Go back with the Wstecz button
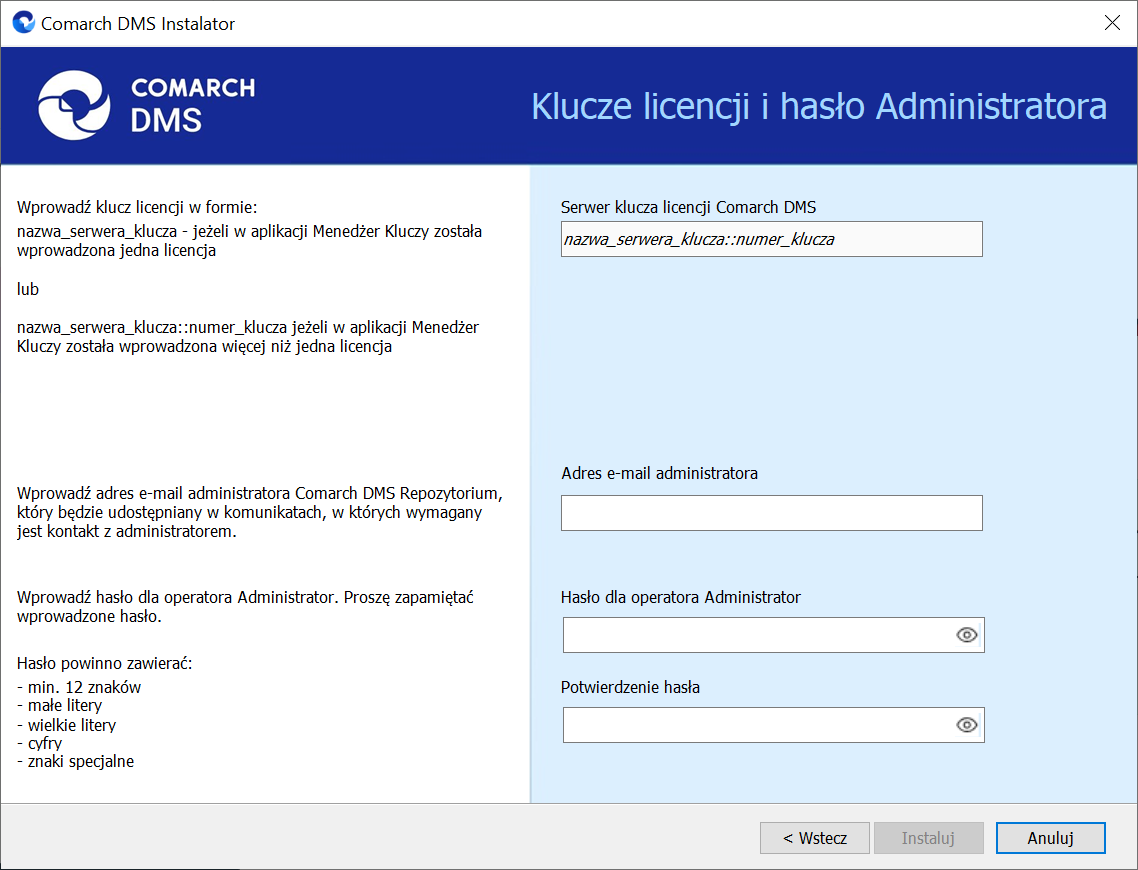Viewport: 1138px width, 870px height. (814, 838)
